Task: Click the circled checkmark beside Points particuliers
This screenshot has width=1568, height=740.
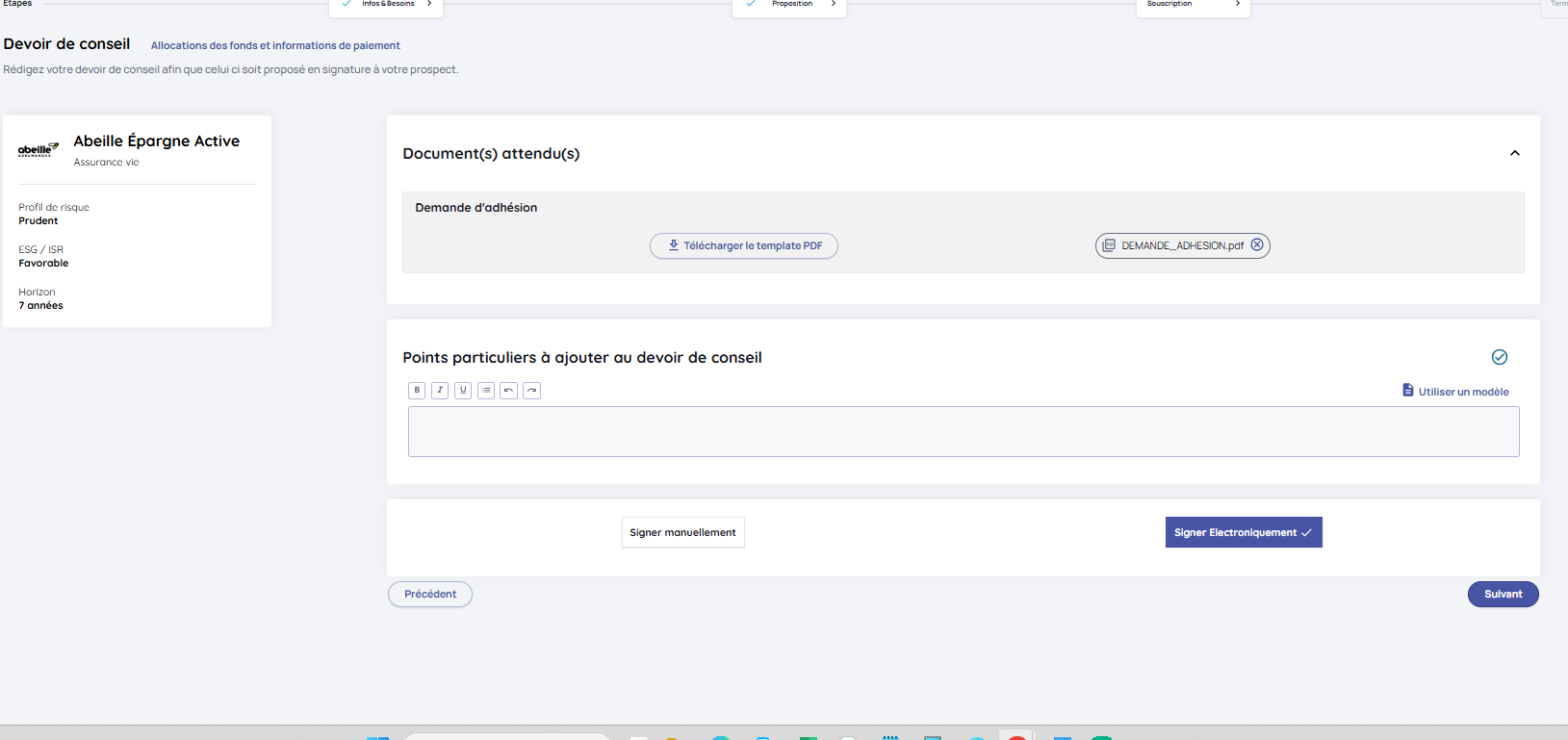Action: pyautogui.click(x=1500, y=357)
